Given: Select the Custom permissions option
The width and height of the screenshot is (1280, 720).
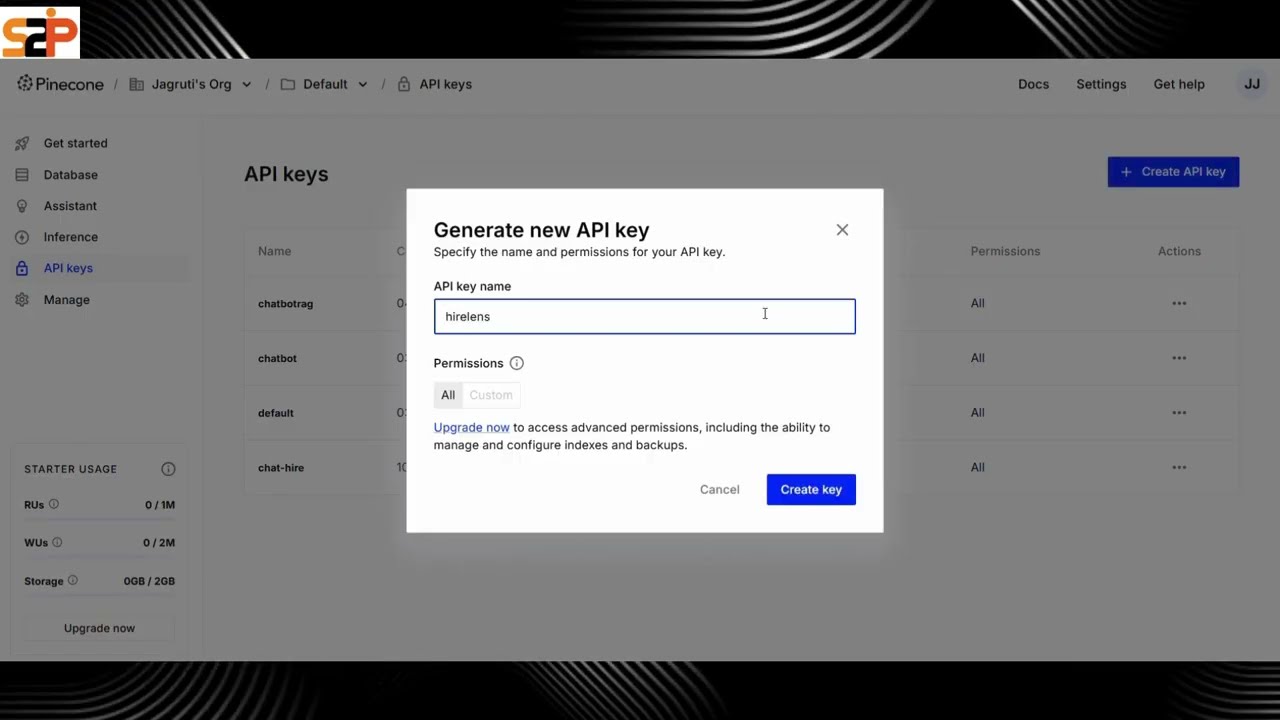Looking at the screenshot, I should pyautogui.click(x=491, y=395).
